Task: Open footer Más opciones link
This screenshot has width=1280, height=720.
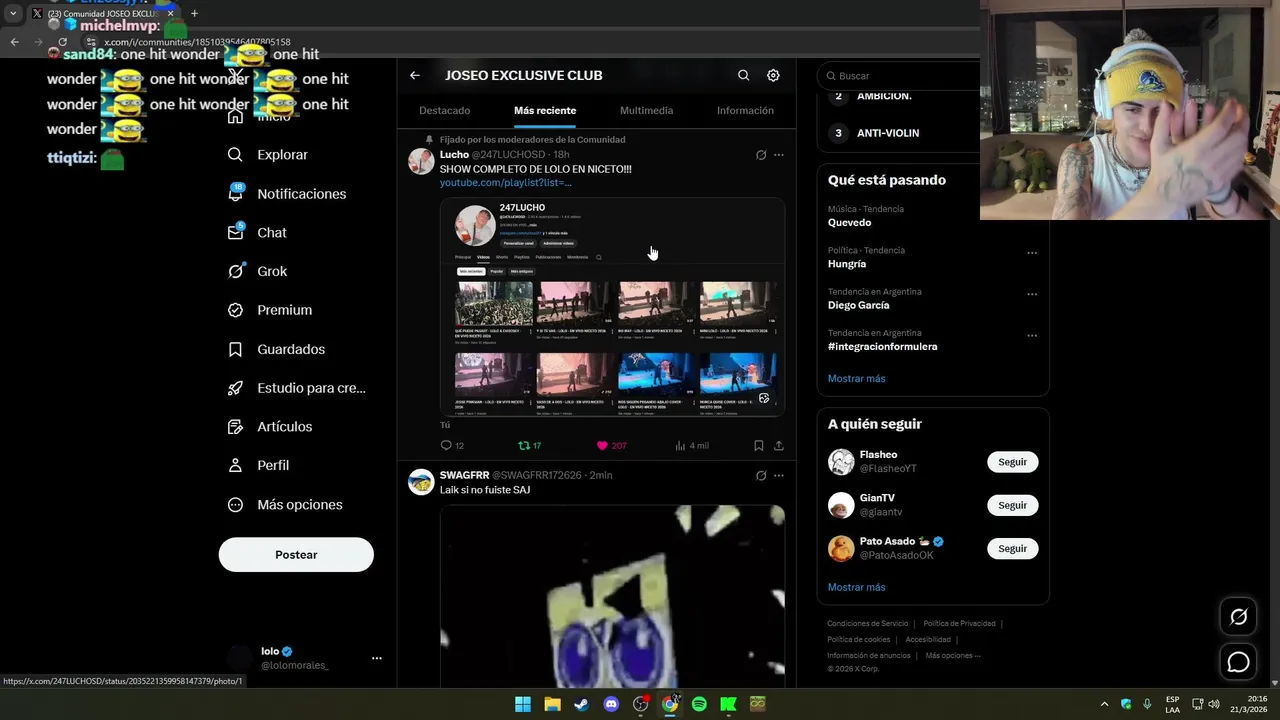Action: pos(952,656)
